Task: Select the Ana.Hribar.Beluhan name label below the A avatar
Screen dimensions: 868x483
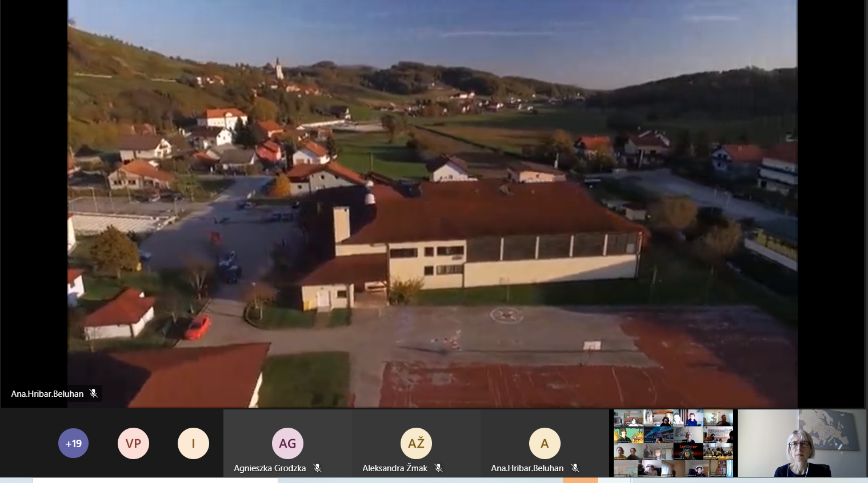Action: coord(527,468)
